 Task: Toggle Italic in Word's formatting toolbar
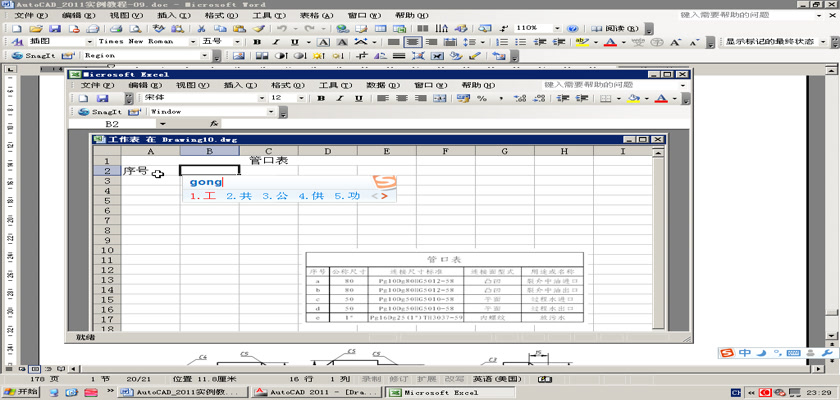[276, 42]
